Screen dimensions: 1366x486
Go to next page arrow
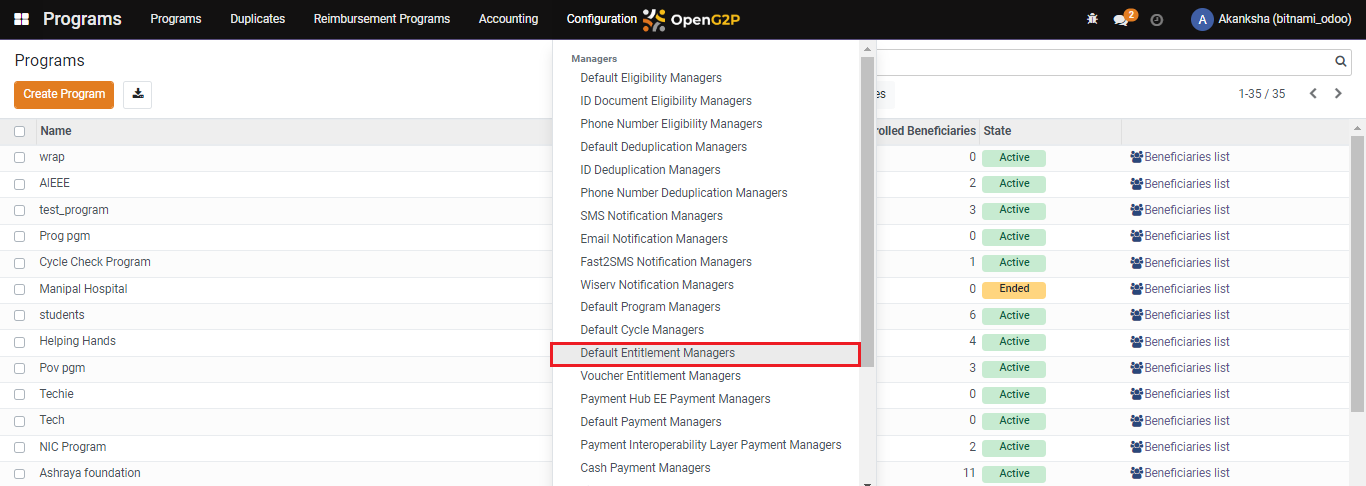click(1338, 94)
